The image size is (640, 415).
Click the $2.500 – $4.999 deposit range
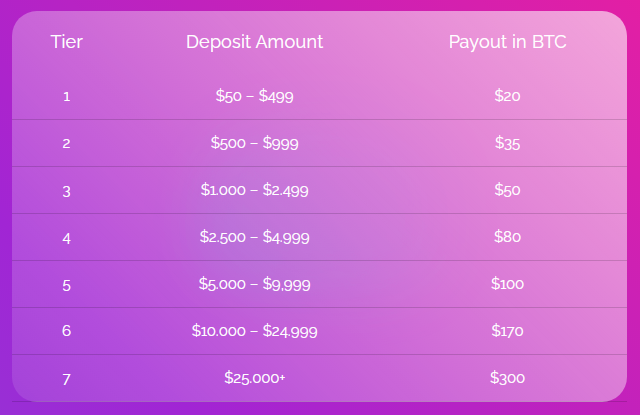click(254, 237)
